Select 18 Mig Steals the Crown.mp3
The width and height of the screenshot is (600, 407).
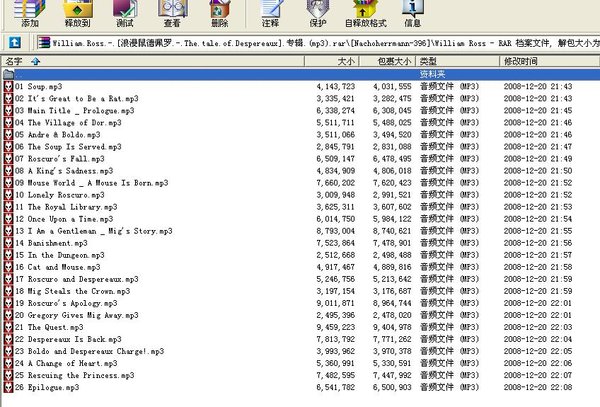coord(73,291)
